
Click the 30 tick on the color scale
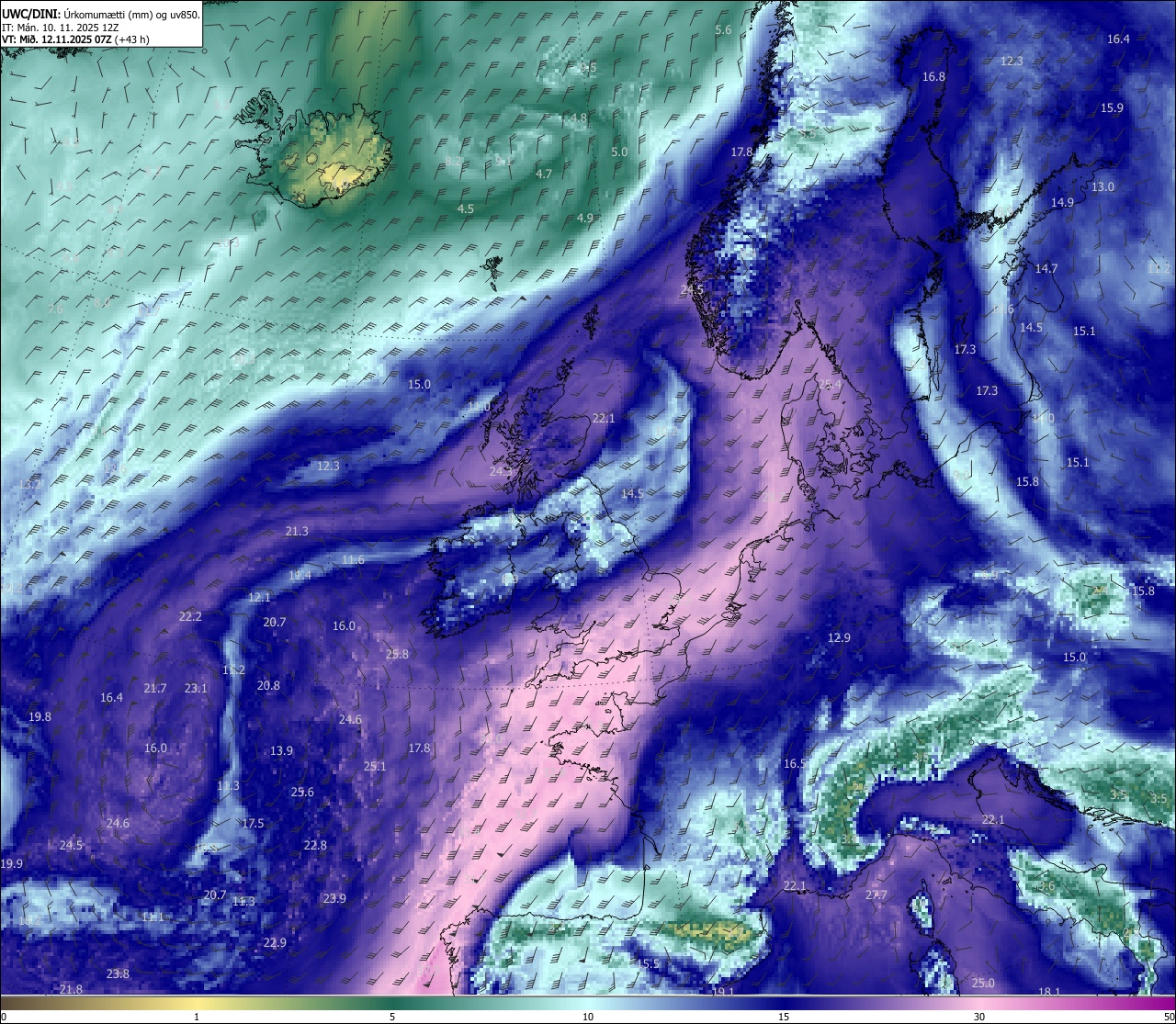(x=979, y=1017)
